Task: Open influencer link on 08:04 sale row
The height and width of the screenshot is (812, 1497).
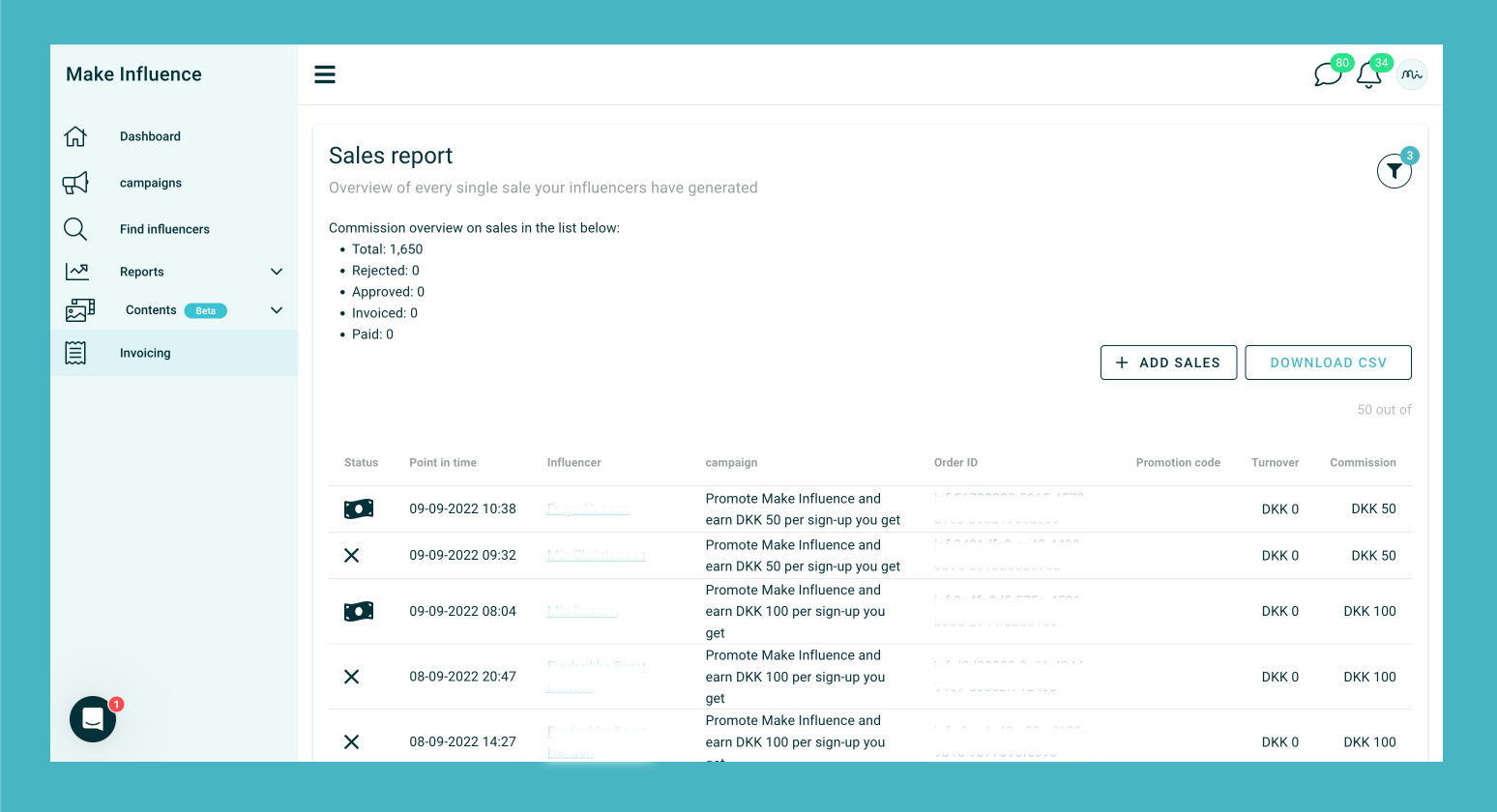Action: 581,611
